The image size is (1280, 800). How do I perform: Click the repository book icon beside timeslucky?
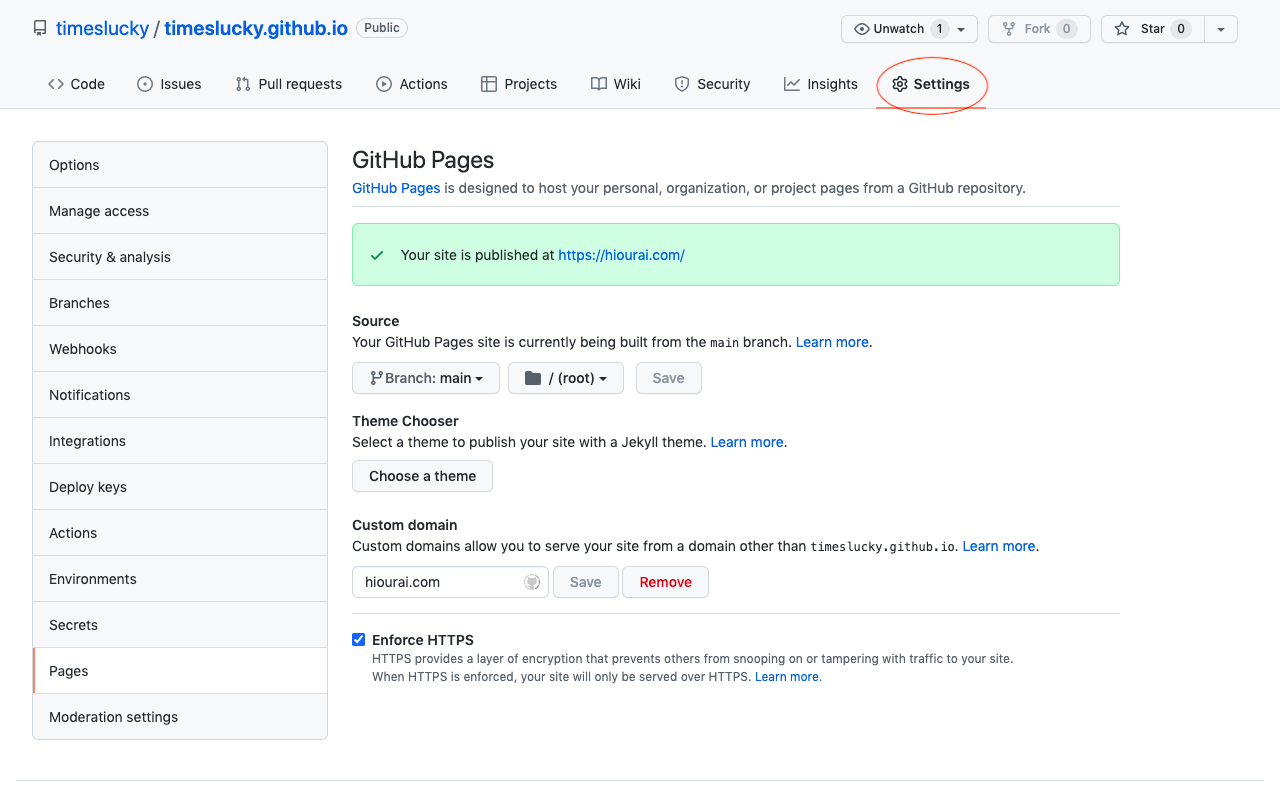click(x=40, y=28)
